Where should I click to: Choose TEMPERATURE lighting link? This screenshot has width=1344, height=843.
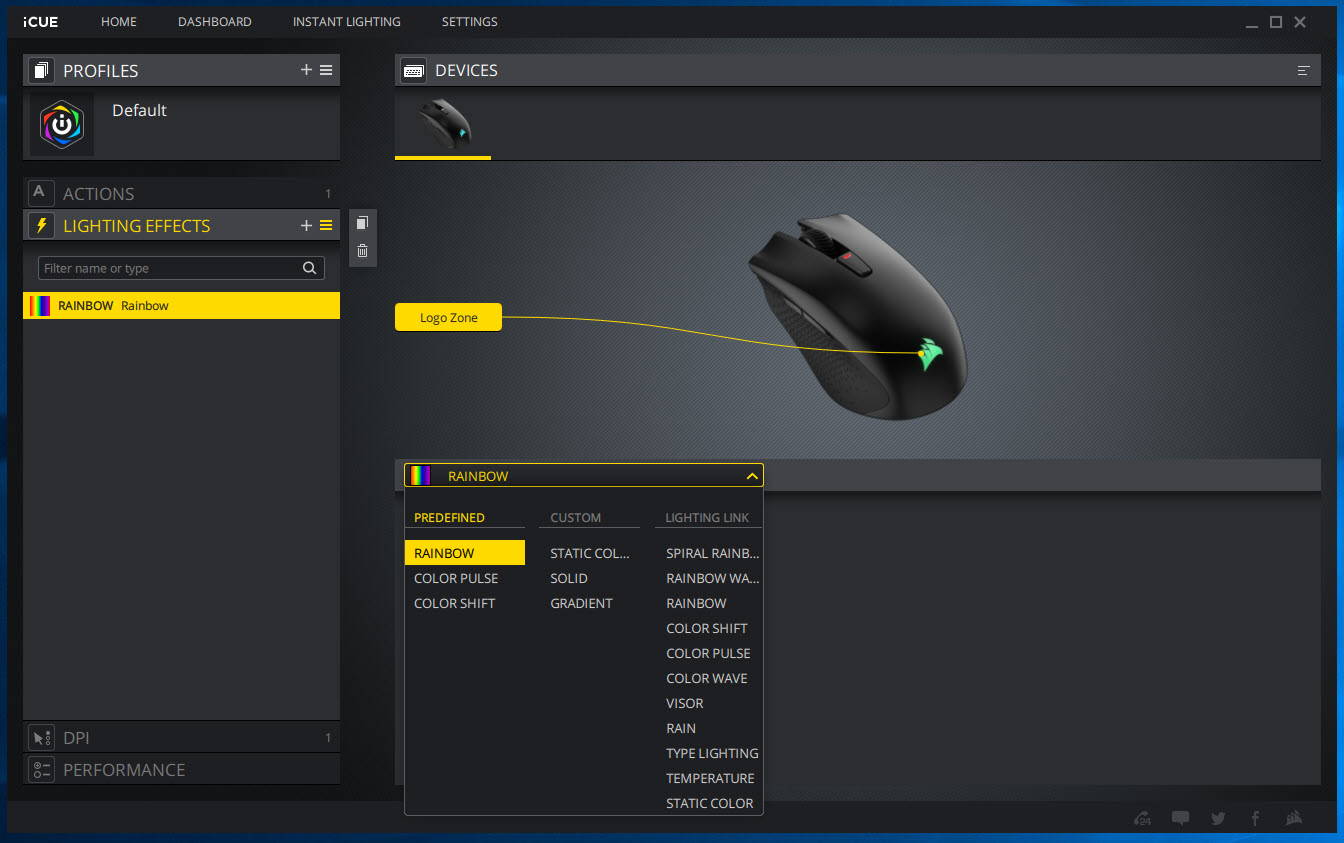pyautogui.click(x=710, y=778)
